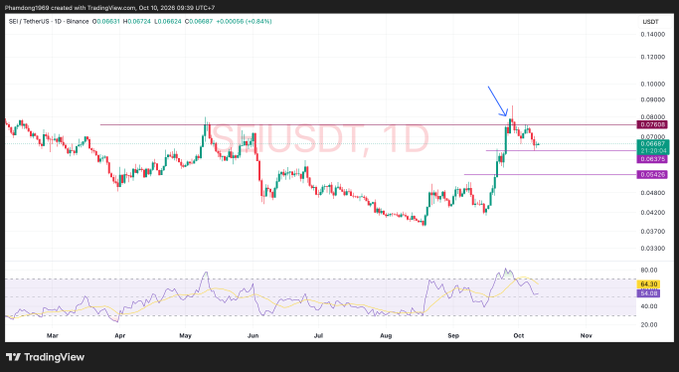Select the 0.07608 price line label
The height and width of the screenshot is (372, 679).
(652, 125)
